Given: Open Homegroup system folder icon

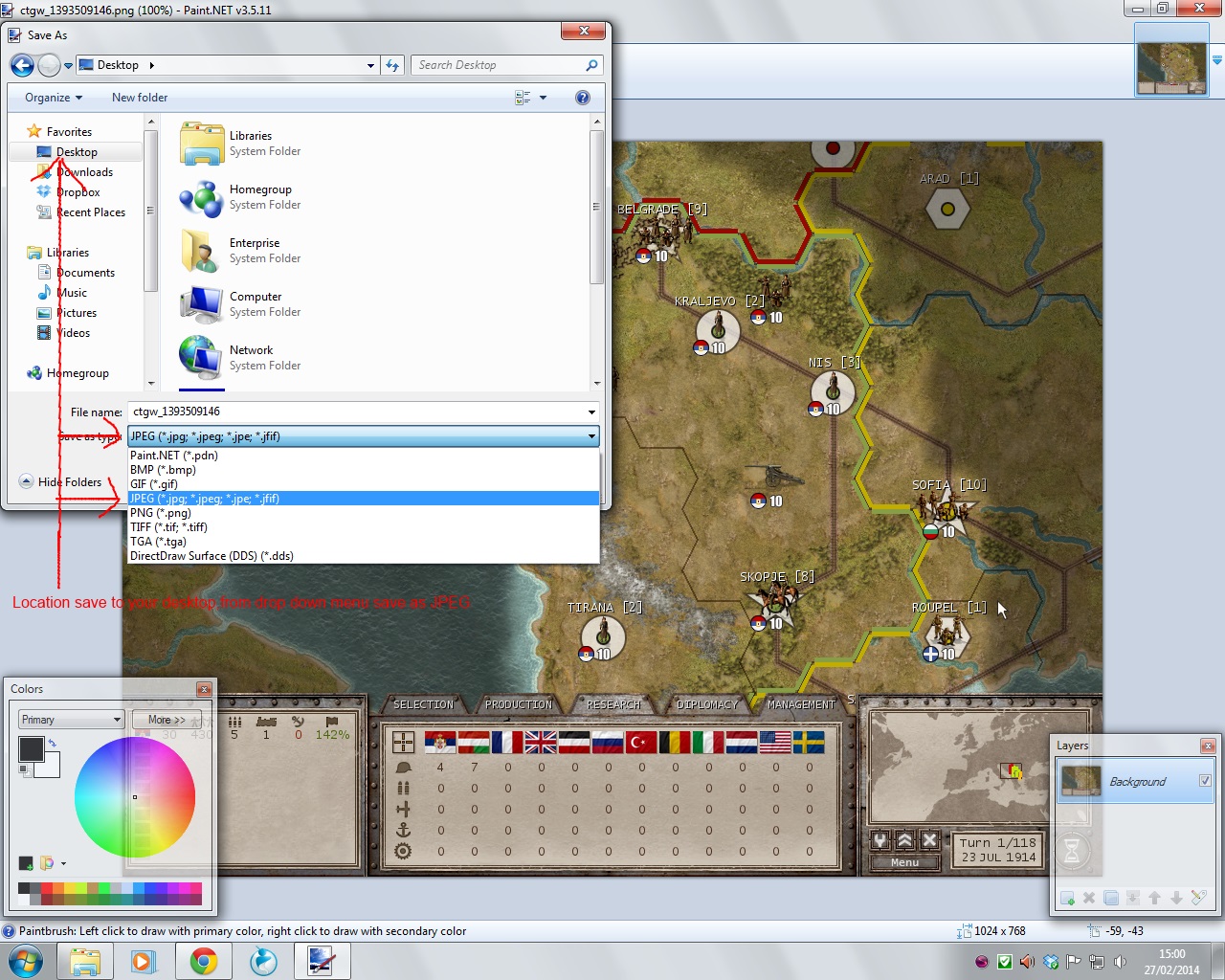Looking at the screenshot, I should tap(202, 197).
